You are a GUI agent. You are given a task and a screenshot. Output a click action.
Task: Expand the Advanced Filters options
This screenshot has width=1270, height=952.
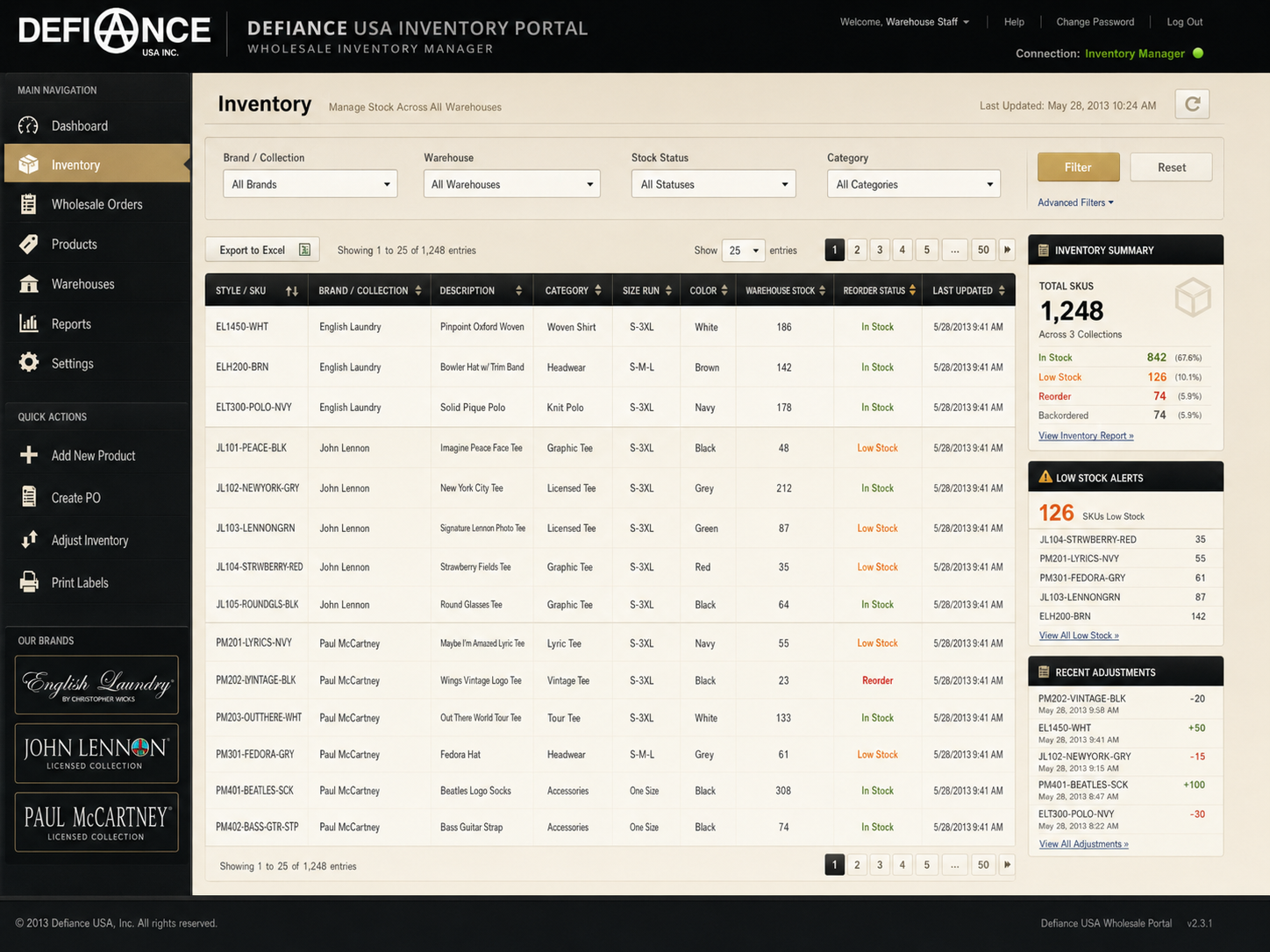coord(1076,202)
